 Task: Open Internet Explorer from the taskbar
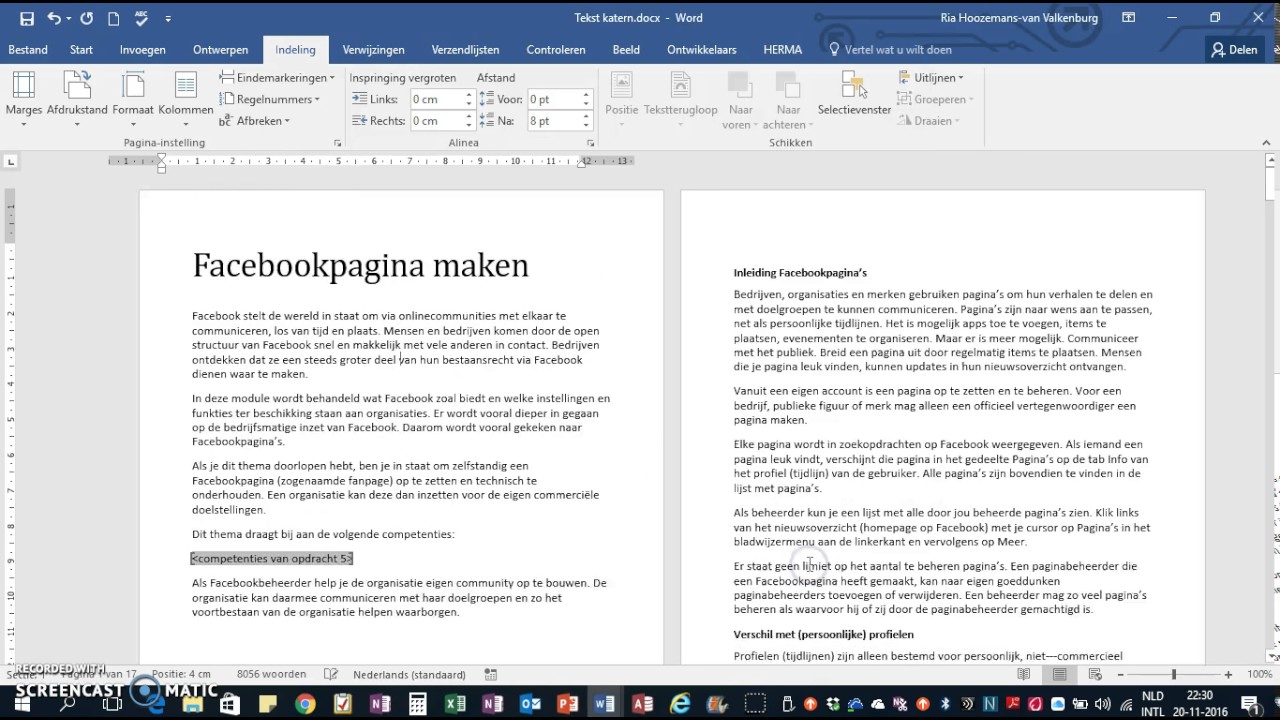click(680, 704)
